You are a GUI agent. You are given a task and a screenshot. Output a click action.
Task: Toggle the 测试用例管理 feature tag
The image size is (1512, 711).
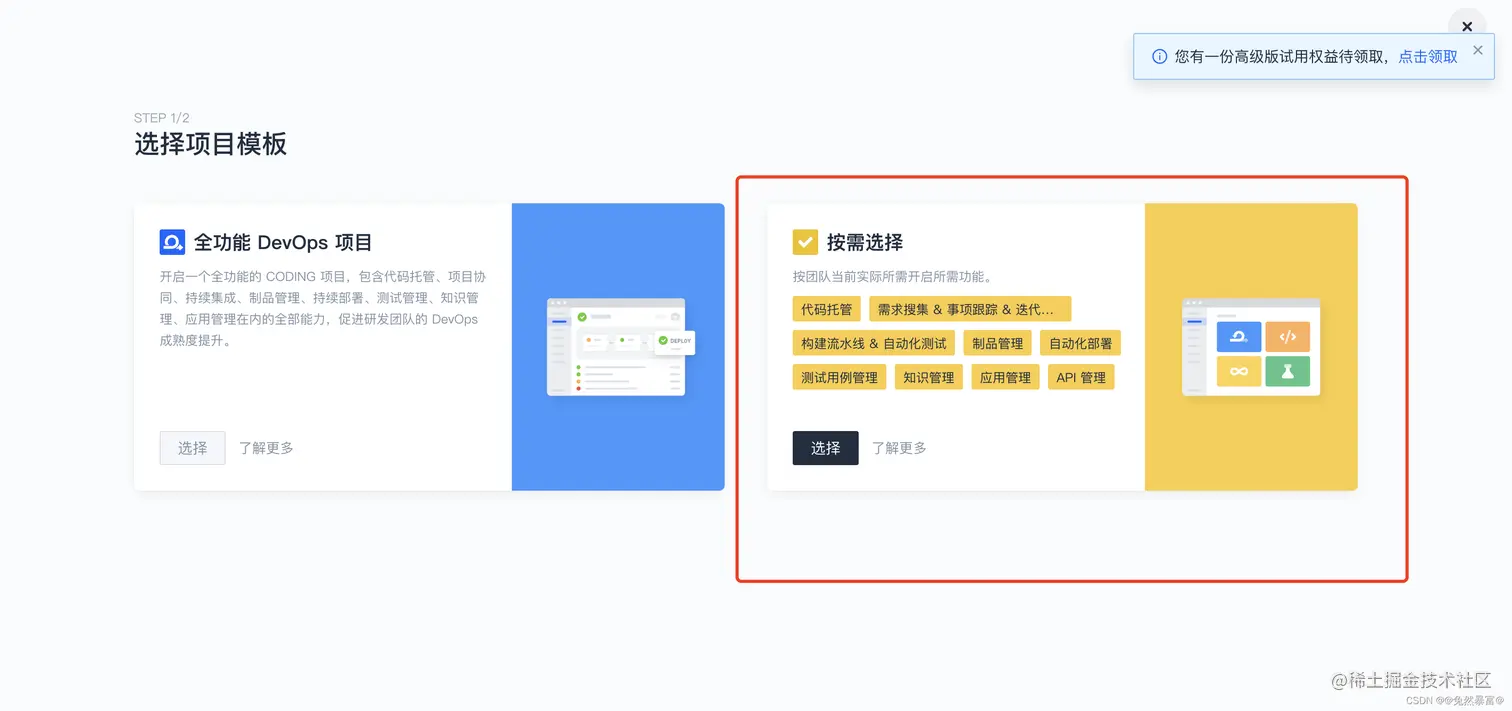click(x=839, y=377)
